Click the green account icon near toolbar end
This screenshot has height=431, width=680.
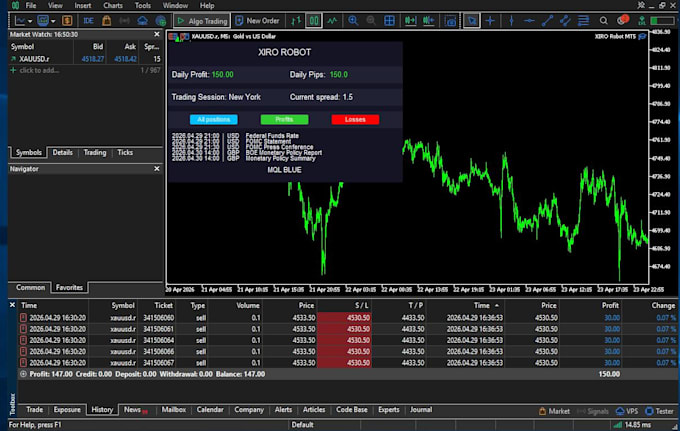tap(642, 21)
